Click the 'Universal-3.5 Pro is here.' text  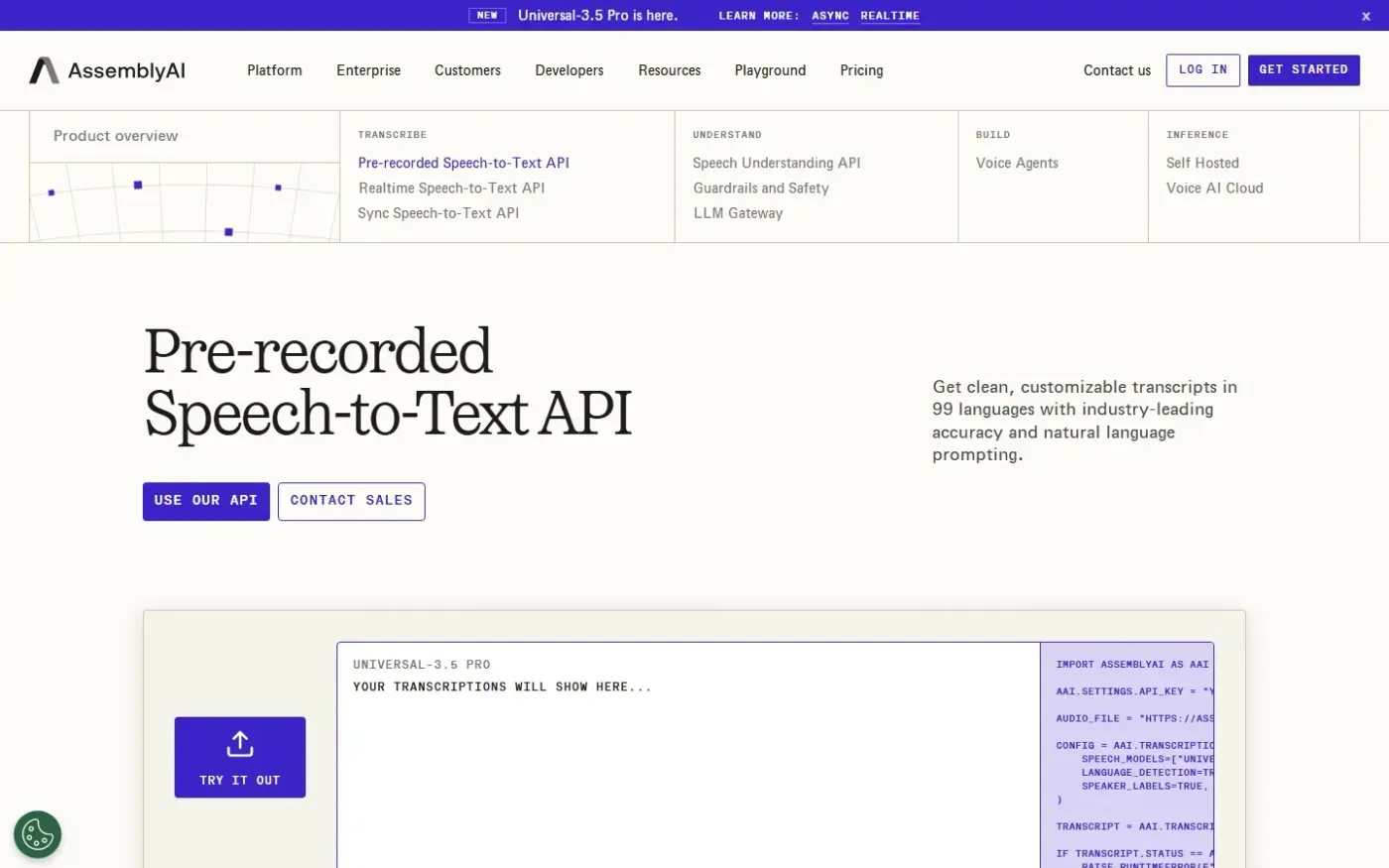pos(597,16)
